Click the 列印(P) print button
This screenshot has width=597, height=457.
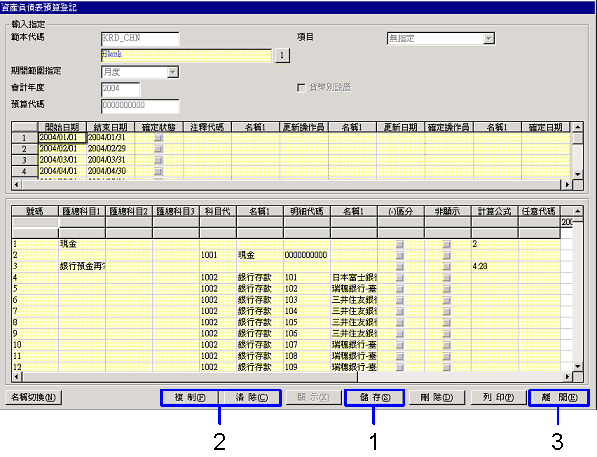pyautogui.click(x=498, y=398)
